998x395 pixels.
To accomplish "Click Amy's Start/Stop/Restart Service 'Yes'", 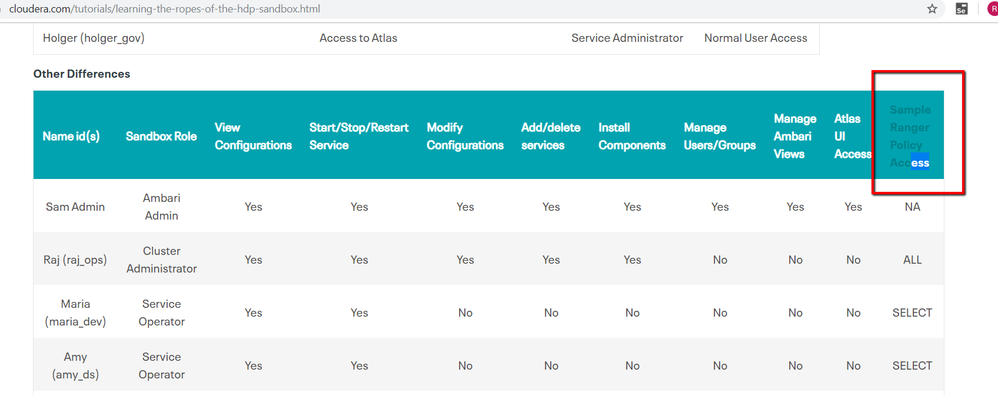I will coord(359,365).
